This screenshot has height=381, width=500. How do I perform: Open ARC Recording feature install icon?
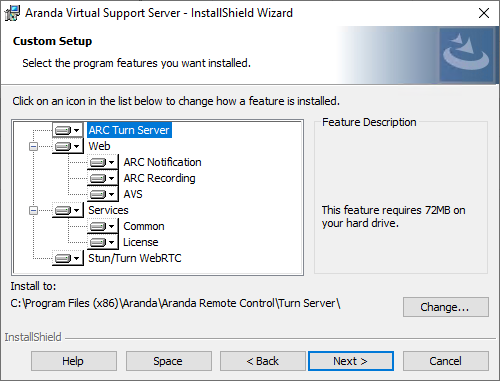coord(103,178)
